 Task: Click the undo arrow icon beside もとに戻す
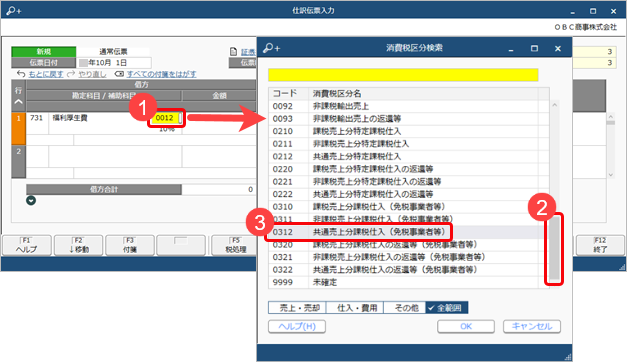tap(21, 74)
